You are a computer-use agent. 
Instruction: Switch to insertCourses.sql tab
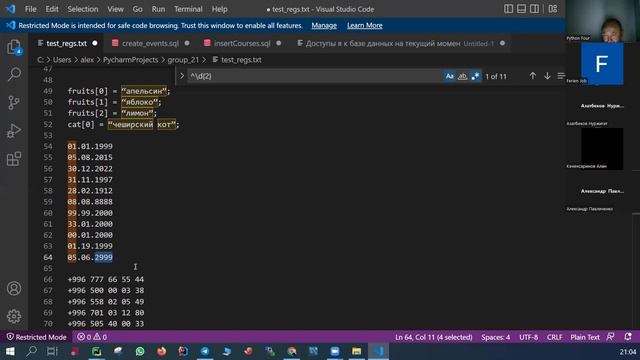[242, 43]
